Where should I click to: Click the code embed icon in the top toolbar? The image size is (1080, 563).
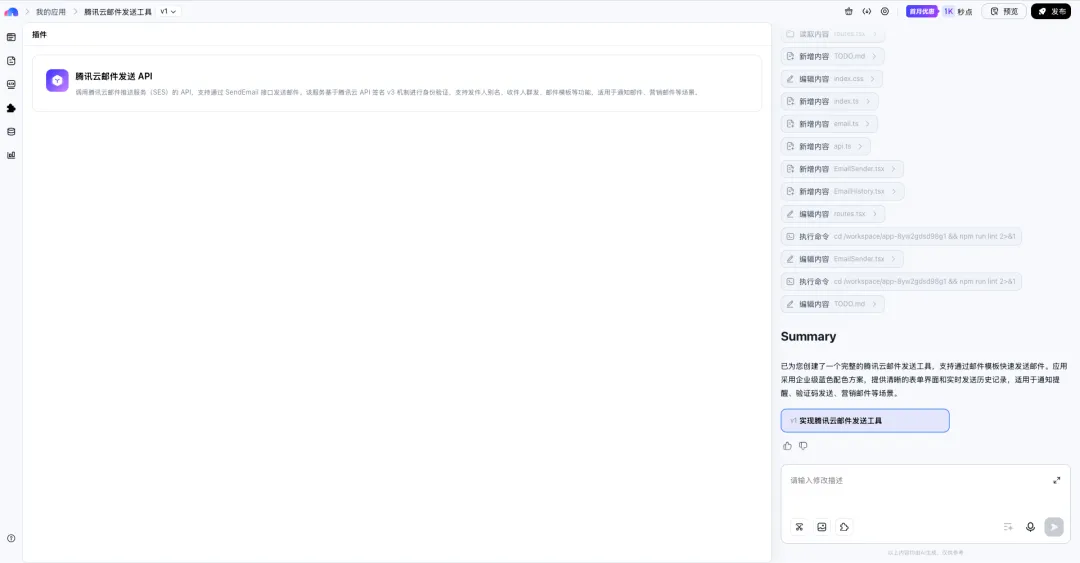click(866, 11)
